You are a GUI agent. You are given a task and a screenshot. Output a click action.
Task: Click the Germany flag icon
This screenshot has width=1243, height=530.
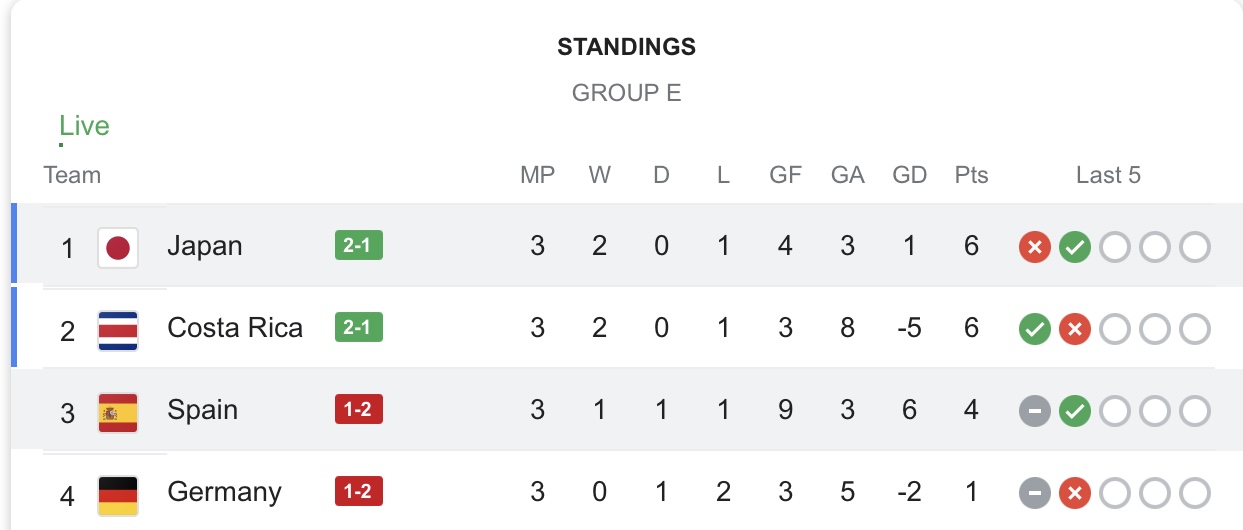118,494
